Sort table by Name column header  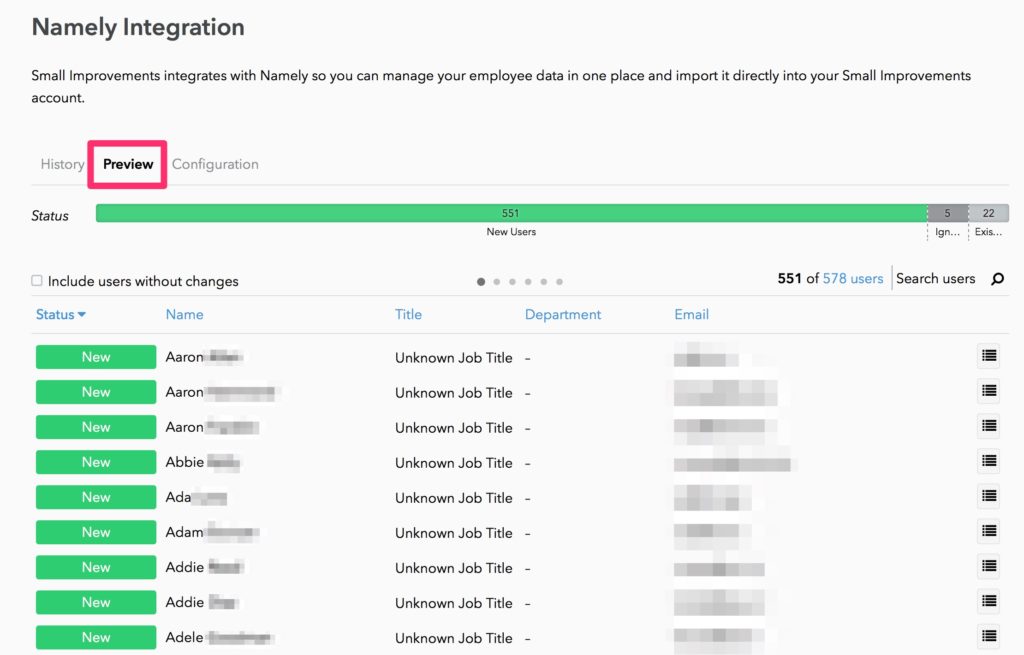pos(184,314)
